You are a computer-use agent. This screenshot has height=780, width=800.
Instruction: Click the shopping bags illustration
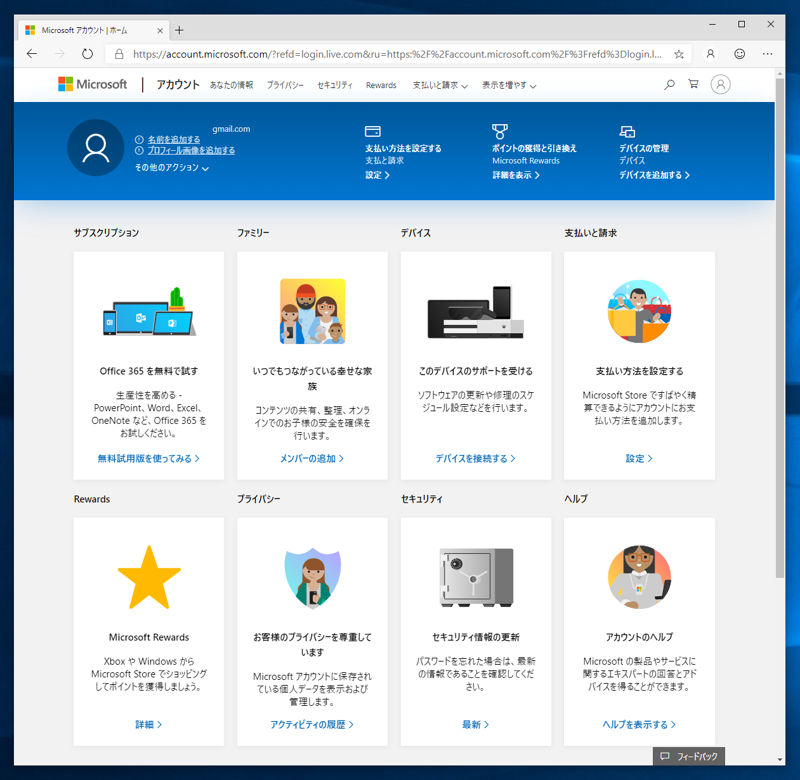(x=639, y=311)
